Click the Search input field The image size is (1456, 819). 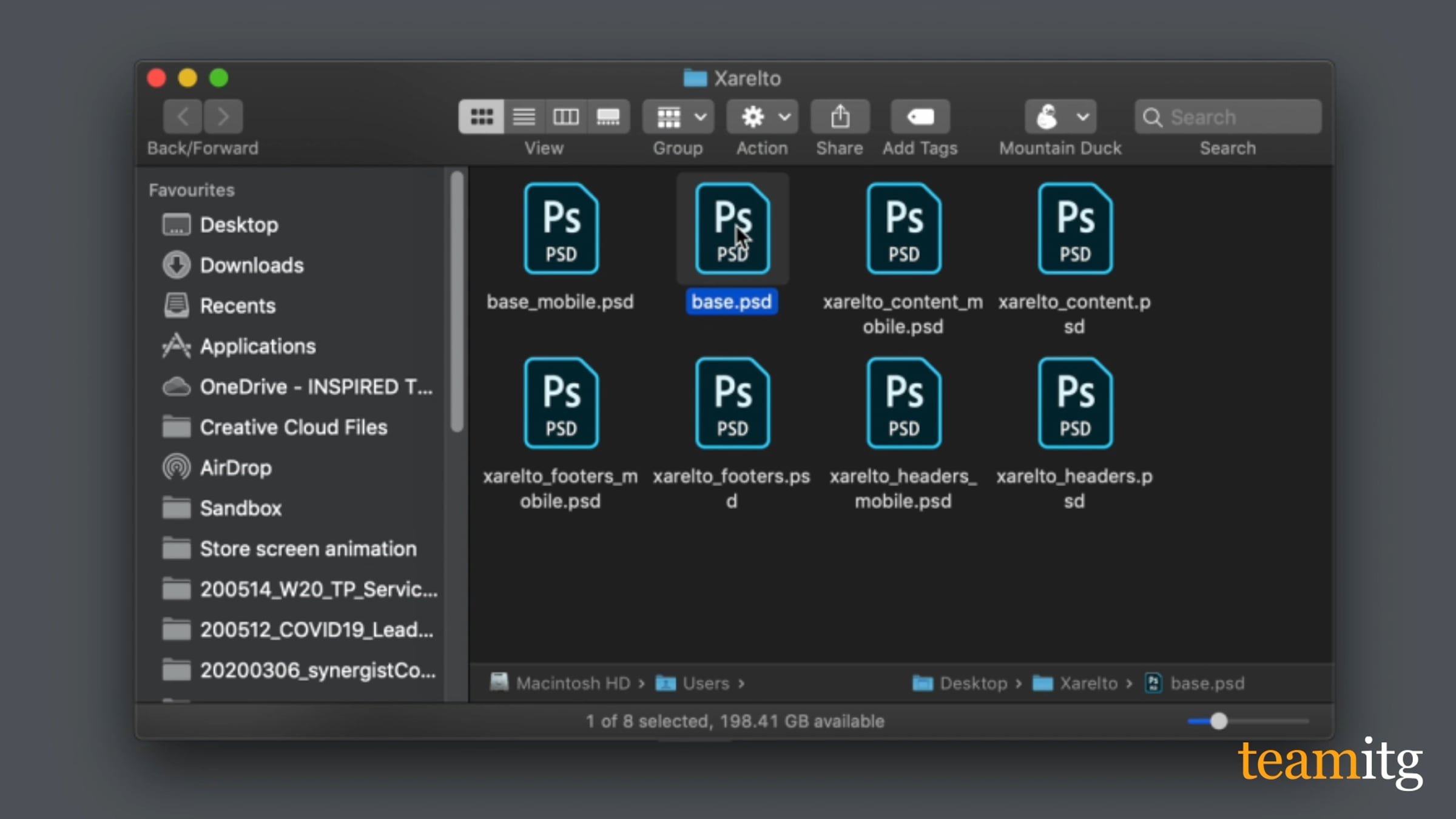[1238, 117]
